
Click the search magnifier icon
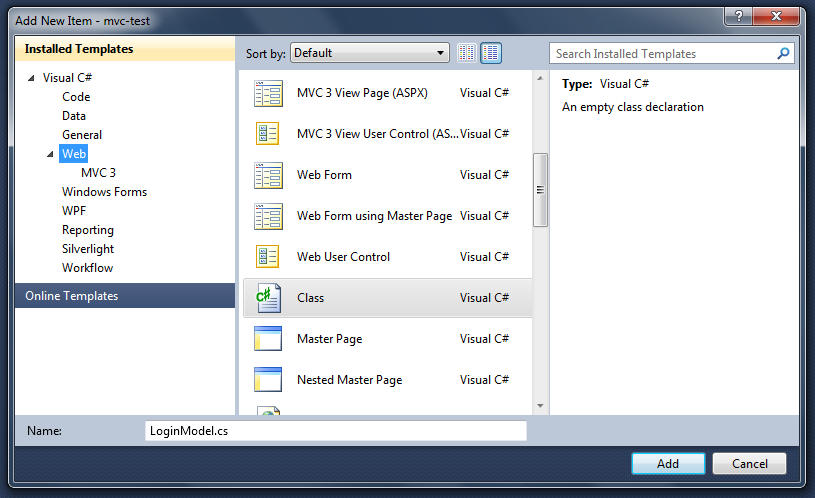click(783, 54)
